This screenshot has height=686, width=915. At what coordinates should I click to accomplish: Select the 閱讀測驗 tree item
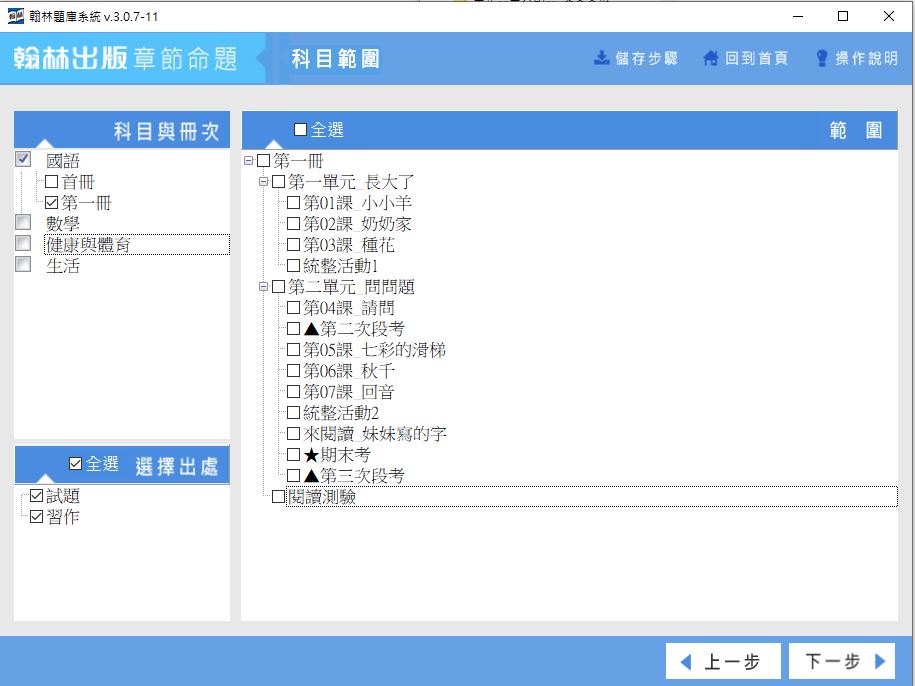pos(321,497)
